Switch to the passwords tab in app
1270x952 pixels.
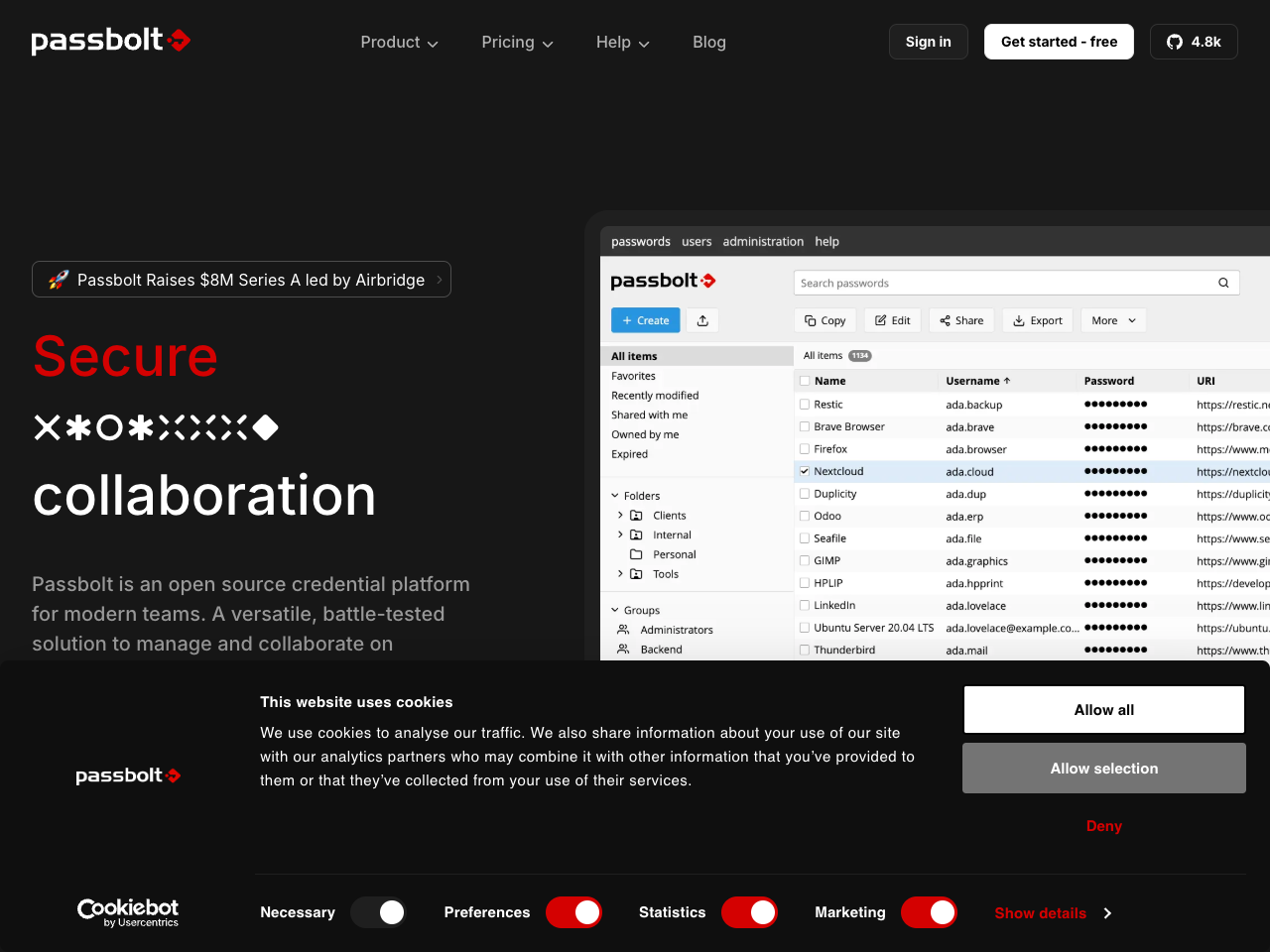(x=641, y=241)
